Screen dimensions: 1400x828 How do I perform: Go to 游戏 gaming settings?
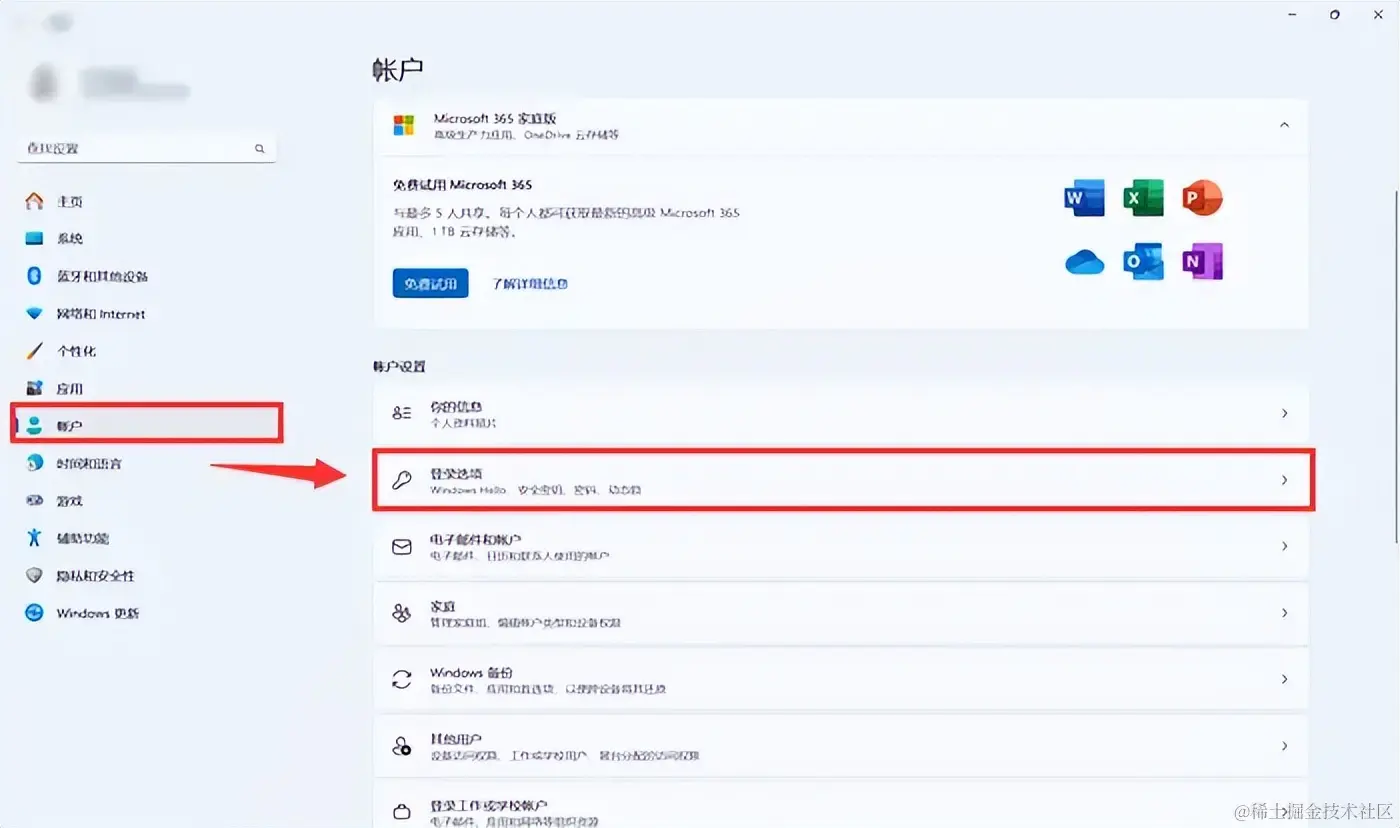pos(69,501)
